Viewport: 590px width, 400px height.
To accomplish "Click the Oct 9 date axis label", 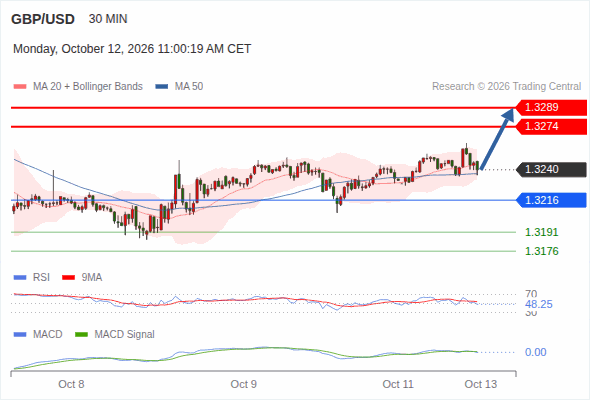I will (243, 384).
